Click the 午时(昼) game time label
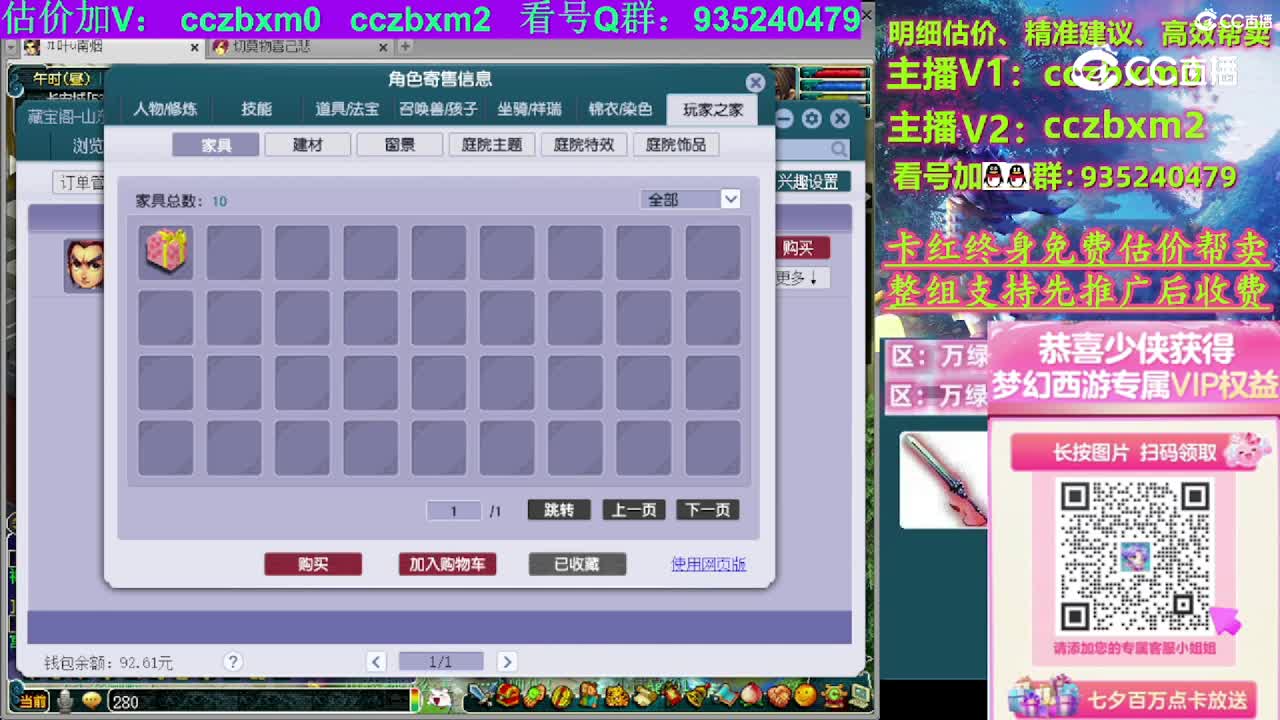This screenshot has height=720, width=1280. [61, 78]
